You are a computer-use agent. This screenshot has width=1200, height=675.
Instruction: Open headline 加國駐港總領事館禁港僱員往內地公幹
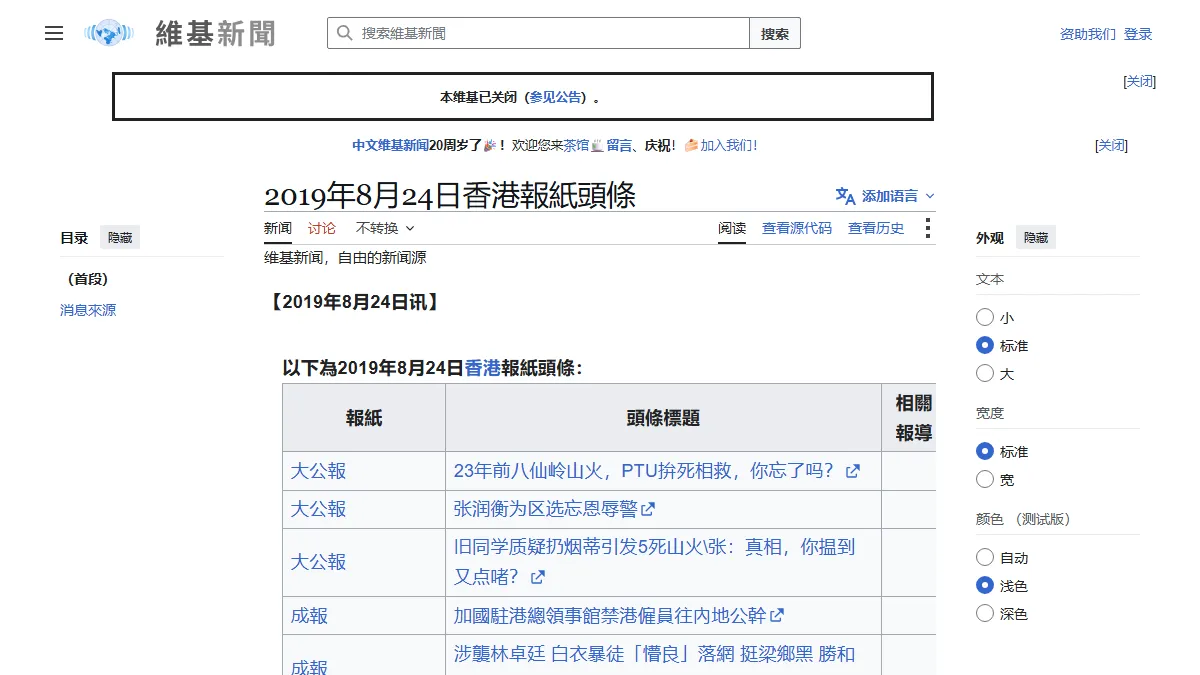point(610,615)
